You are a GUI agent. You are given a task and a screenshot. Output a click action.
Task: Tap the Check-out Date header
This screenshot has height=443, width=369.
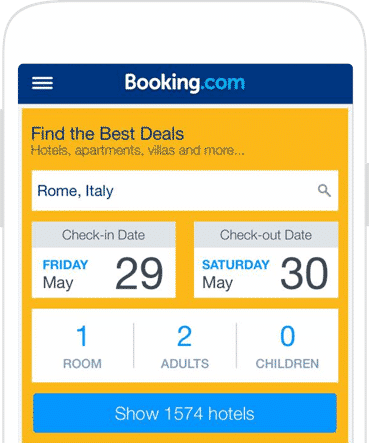tap(266, 235)
